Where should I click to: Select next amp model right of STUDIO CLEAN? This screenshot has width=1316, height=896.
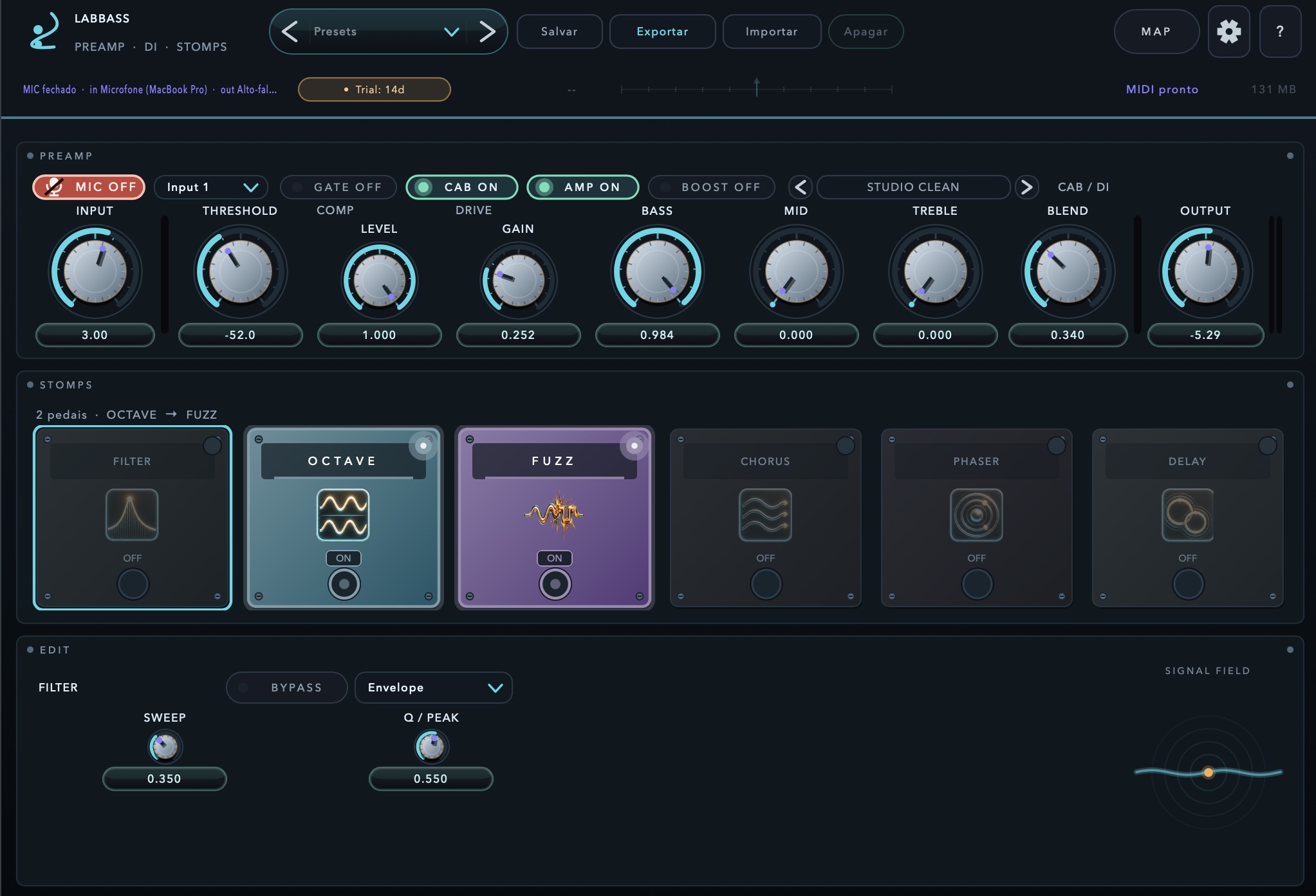[x=1027, y=187]
